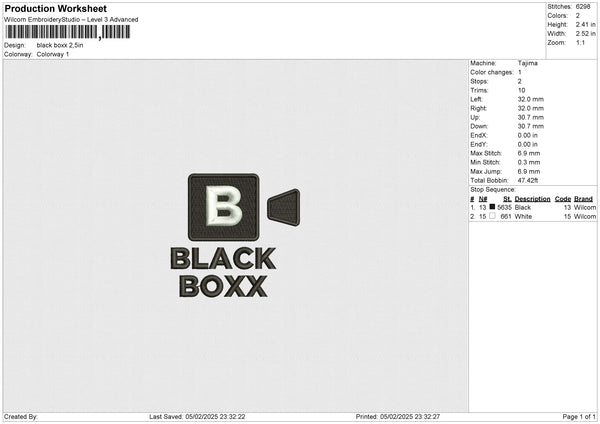Image resolution: width=600 pixels, height=424 pixels.
Task: Click the Trims value 10
Action: click(x=521, y=90)
